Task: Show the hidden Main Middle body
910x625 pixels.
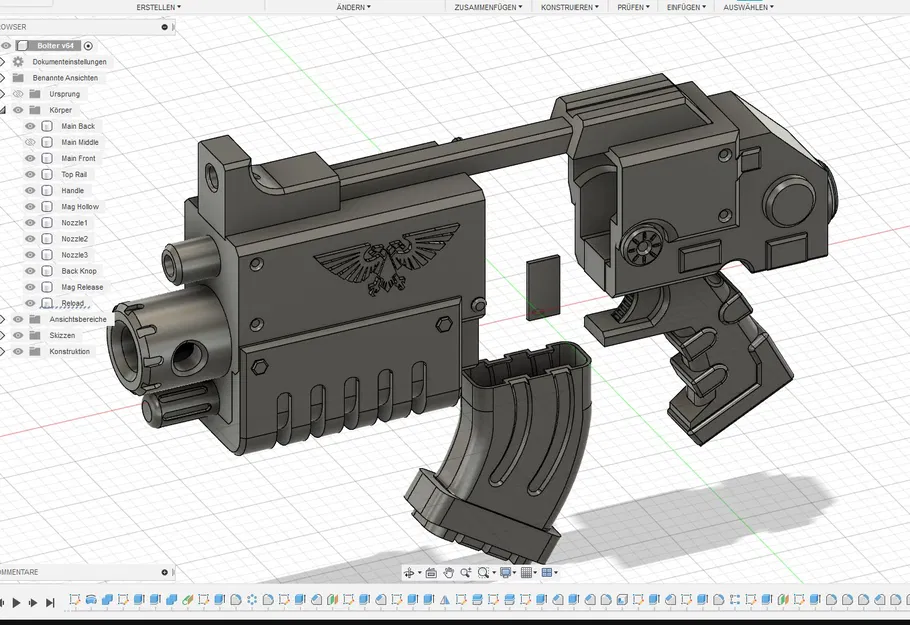Action: pos(29,142)
